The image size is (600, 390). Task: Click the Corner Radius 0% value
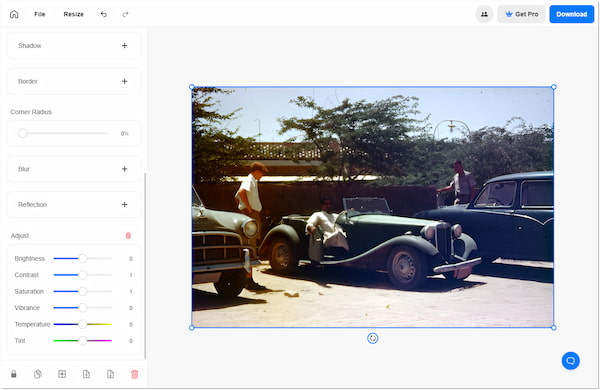point(124,134)
